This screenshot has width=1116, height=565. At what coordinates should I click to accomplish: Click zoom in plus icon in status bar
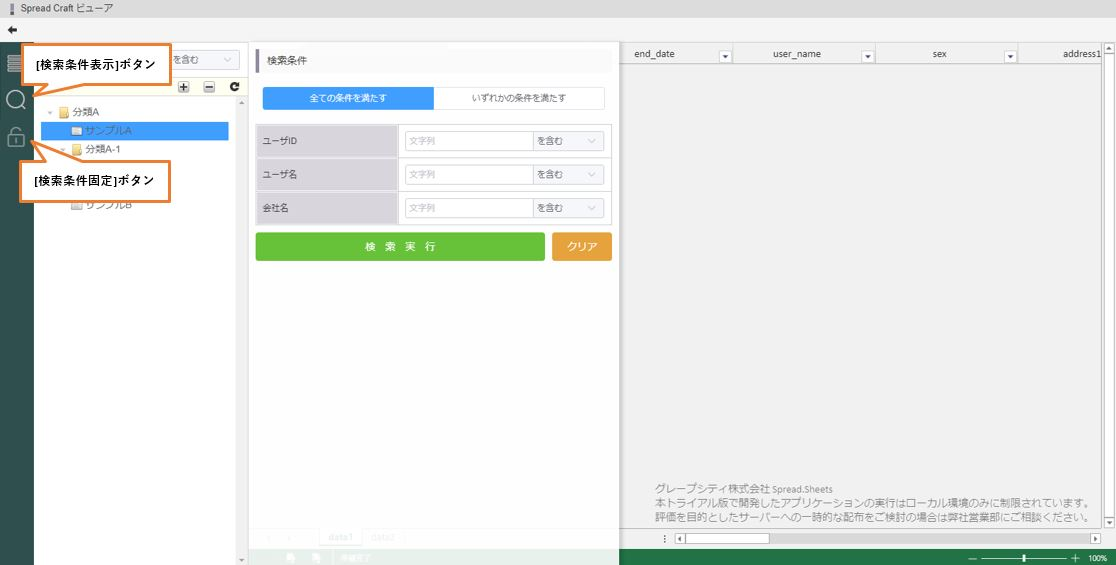coord(1075,558)
